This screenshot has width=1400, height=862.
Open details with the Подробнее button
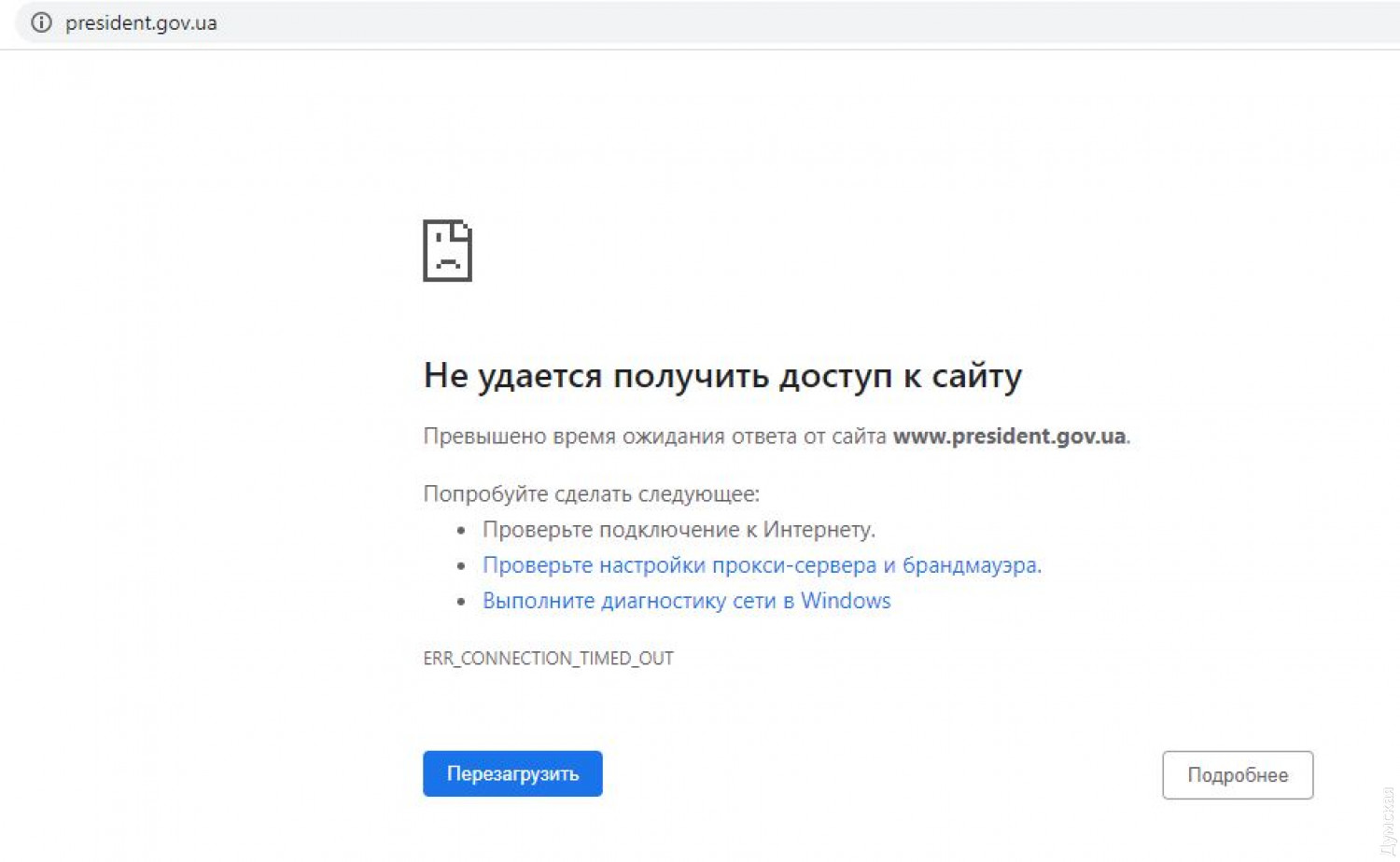[1238, 775]
